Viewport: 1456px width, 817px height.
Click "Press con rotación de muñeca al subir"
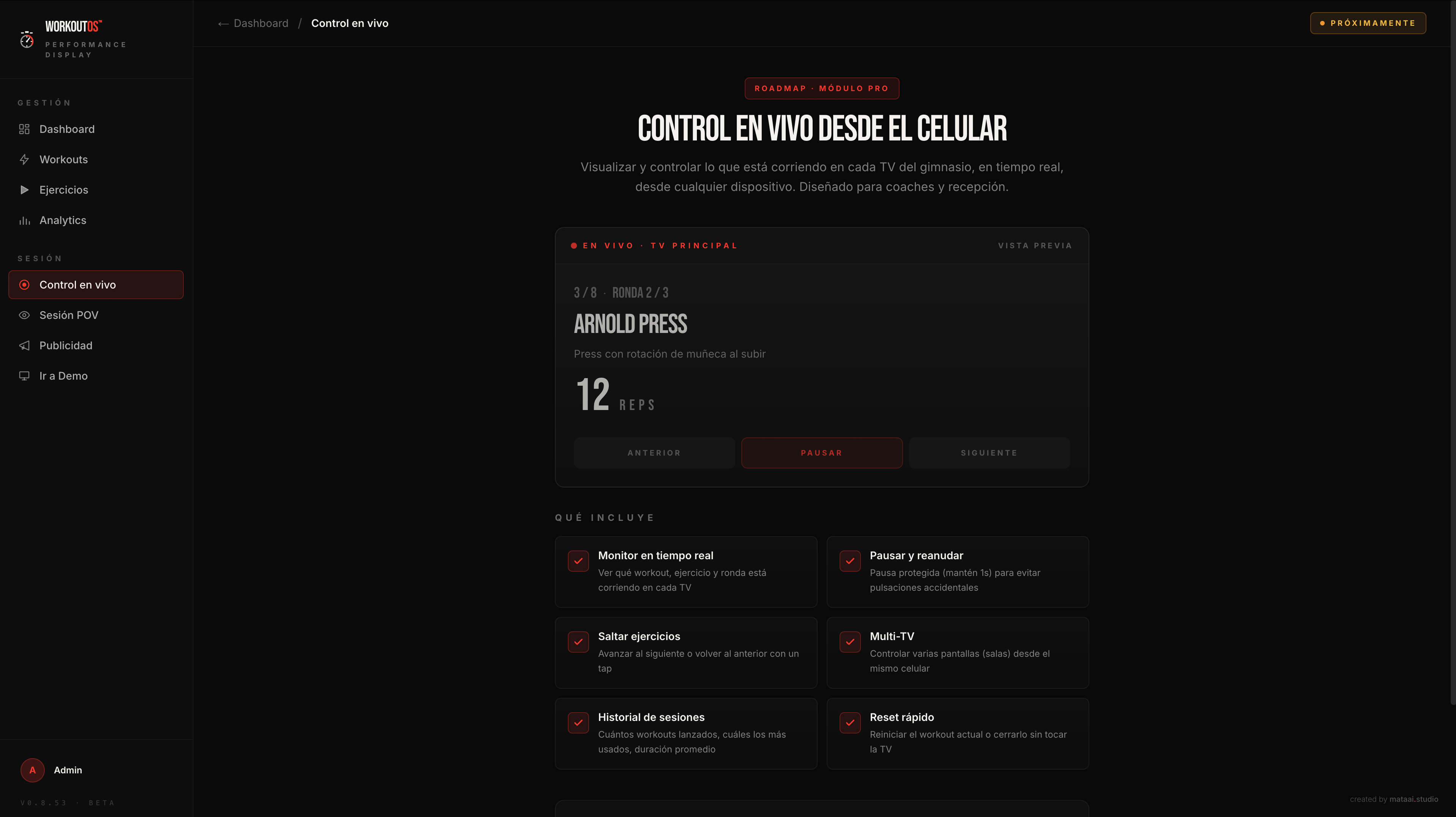[670, 354]
